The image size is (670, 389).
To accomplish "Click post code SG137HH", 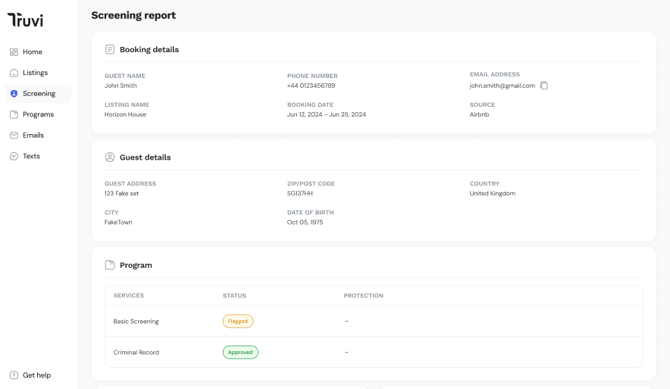I will (x=300, y=193).
